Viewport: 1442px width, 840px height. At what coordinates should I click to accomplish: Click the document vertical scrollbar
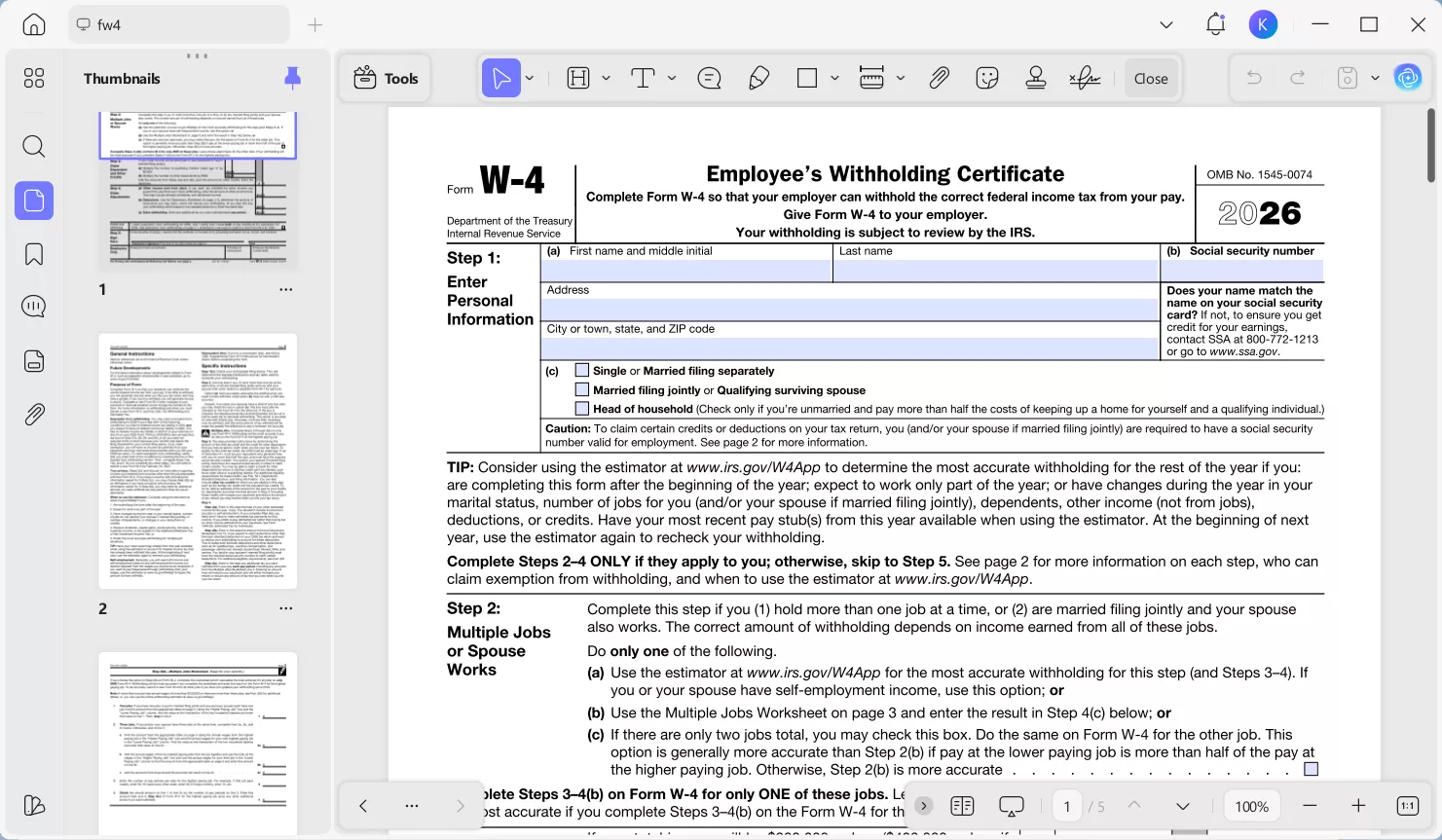(x=1430, y=145)
